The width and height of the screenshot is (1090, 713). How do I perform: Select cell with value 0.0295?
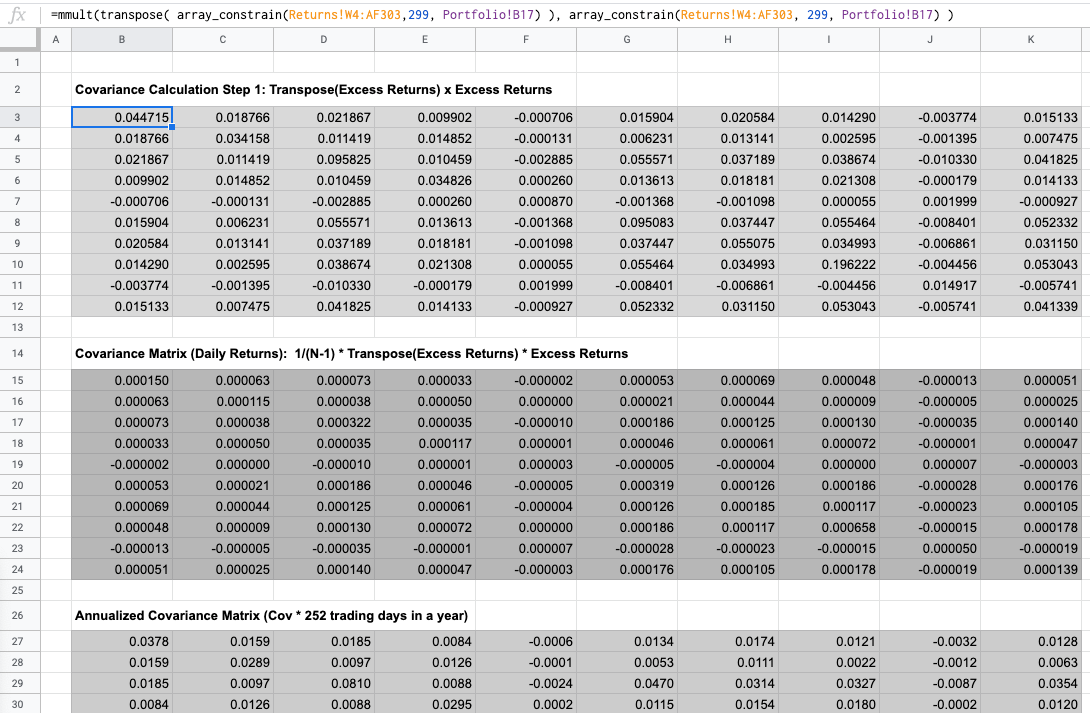(x=425, y=704)
